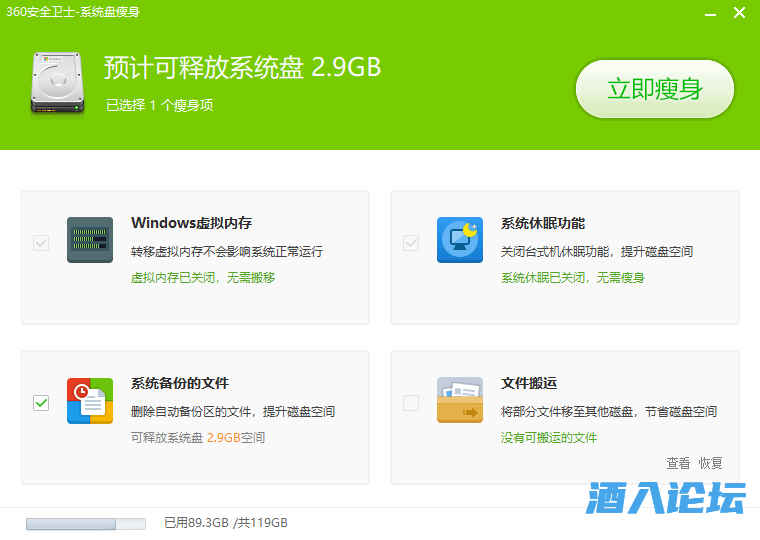Click the 系统备份的文件 backup icon

(x=90, y=400)
